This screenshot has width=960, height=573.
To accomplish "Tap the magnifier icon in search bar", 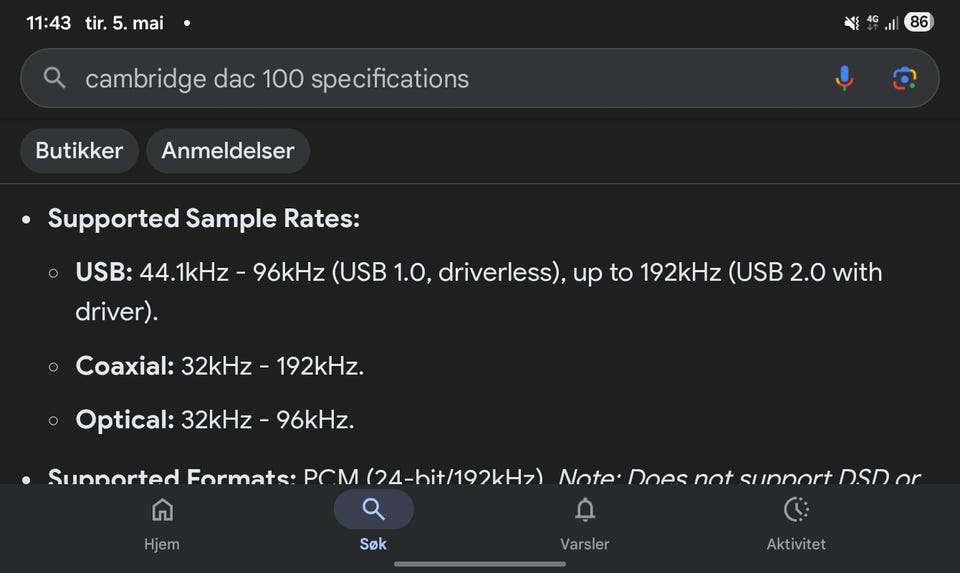I will [x=54, y=78].
